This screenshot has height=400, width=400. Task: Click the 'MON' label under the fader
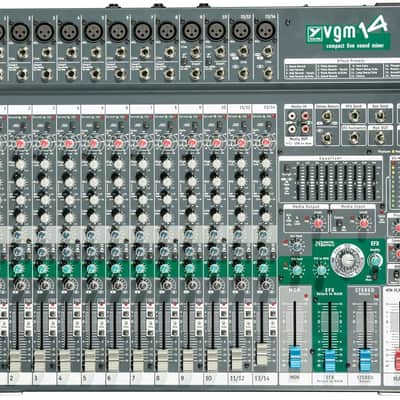[x=295, y=378]
